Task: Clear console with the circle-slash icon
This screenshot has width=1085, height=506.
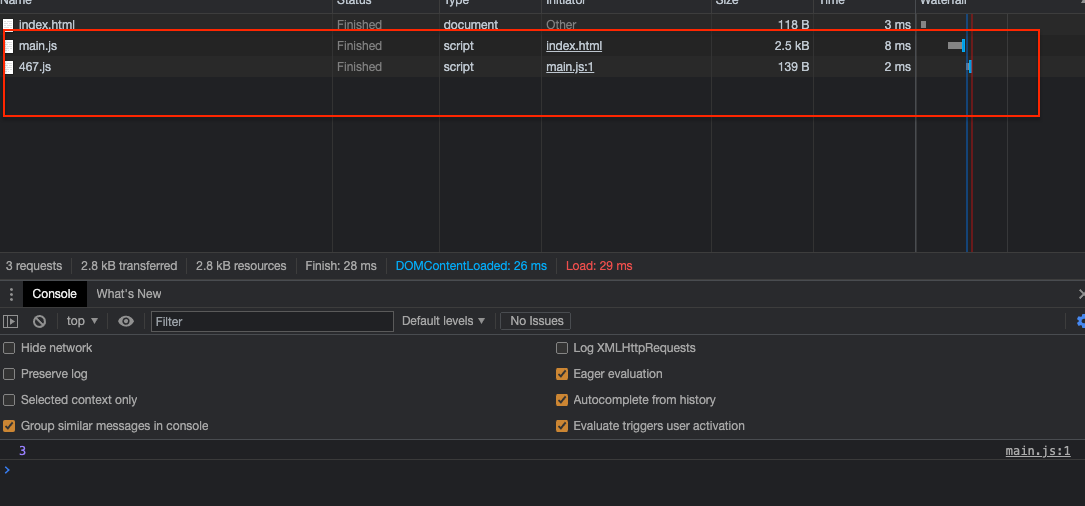Action: pos(39,321)
